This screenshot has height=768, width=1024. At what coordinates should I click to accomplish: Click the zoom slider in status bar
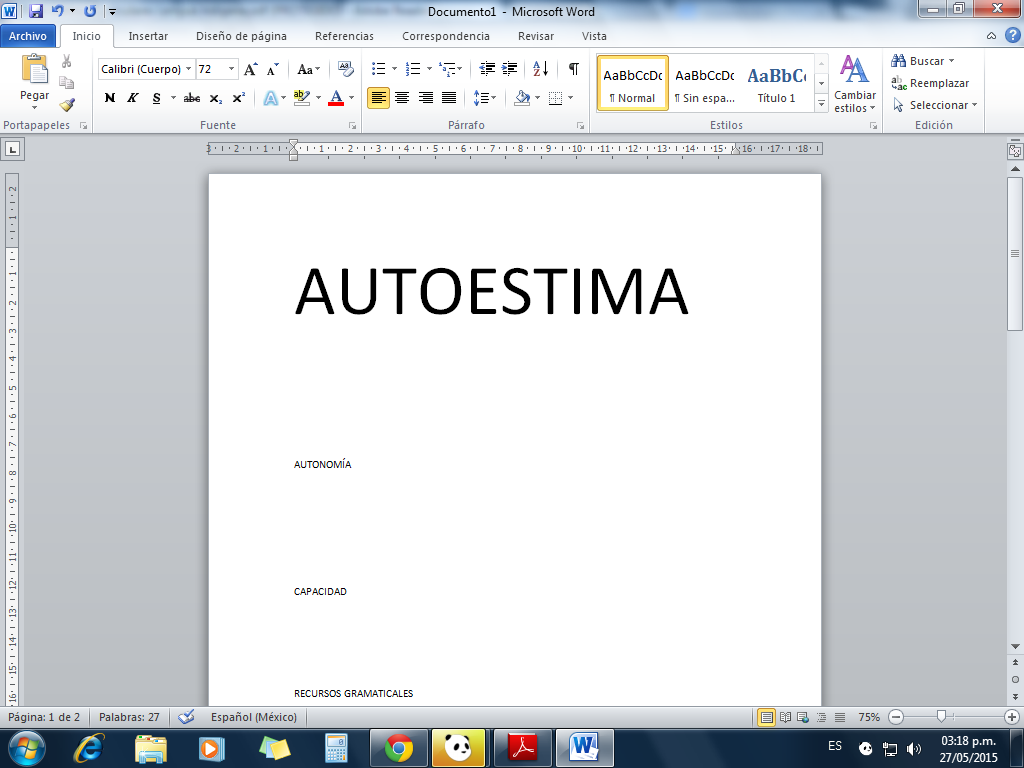(941, 717)
